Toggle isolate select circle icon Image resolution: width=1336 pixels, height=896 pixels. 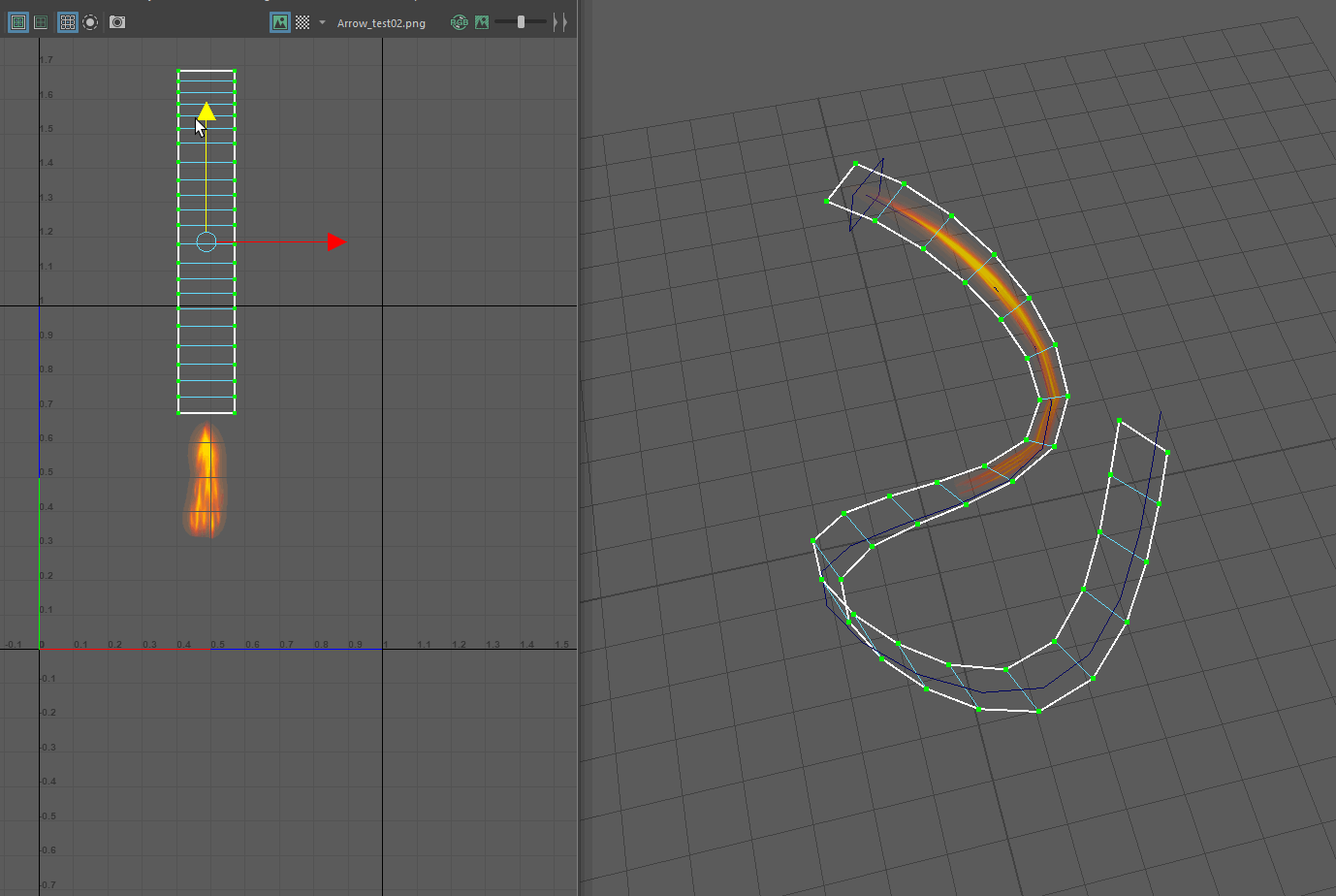pyautogui.click(x=90, y=22)
